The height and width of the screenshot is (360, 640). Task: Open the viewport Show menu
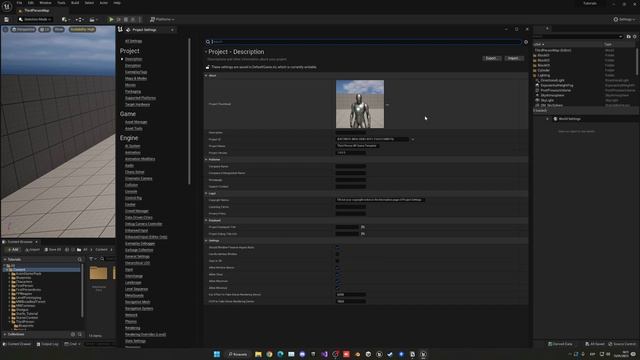59,29
